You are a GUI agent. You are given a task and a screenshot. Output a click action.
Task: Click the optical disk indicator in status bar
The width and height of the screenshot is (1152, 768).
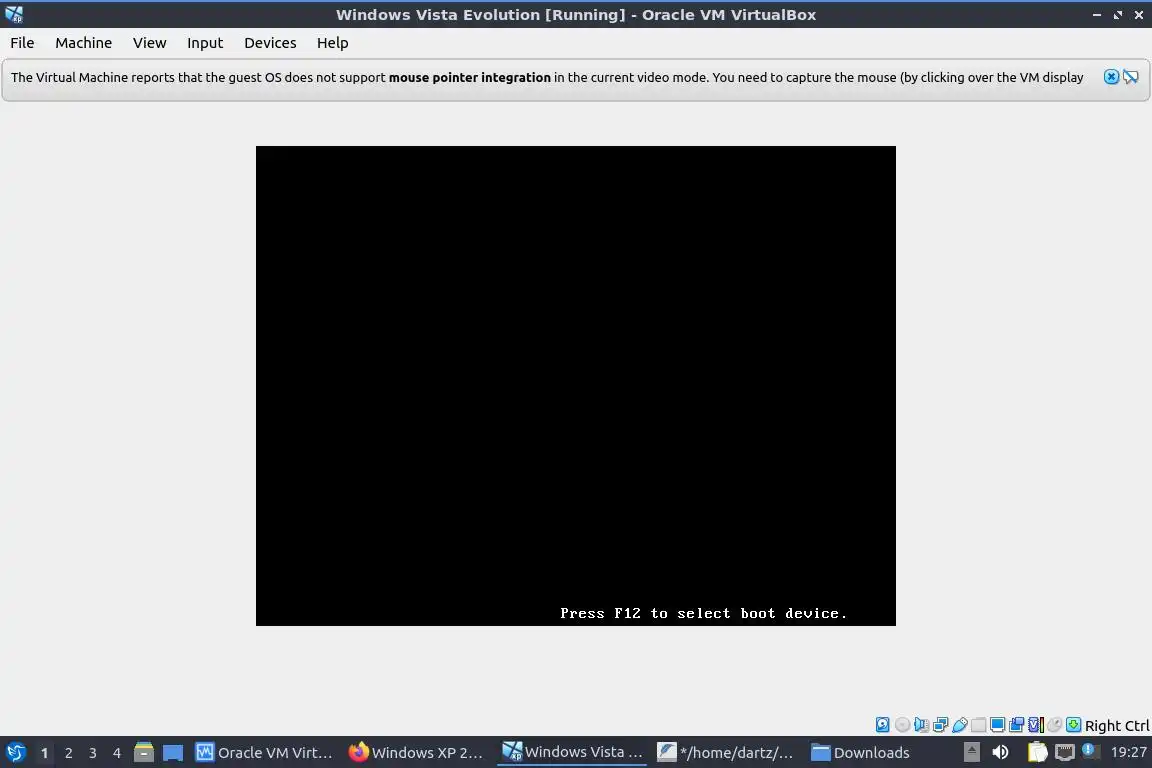tap(902, 725)
